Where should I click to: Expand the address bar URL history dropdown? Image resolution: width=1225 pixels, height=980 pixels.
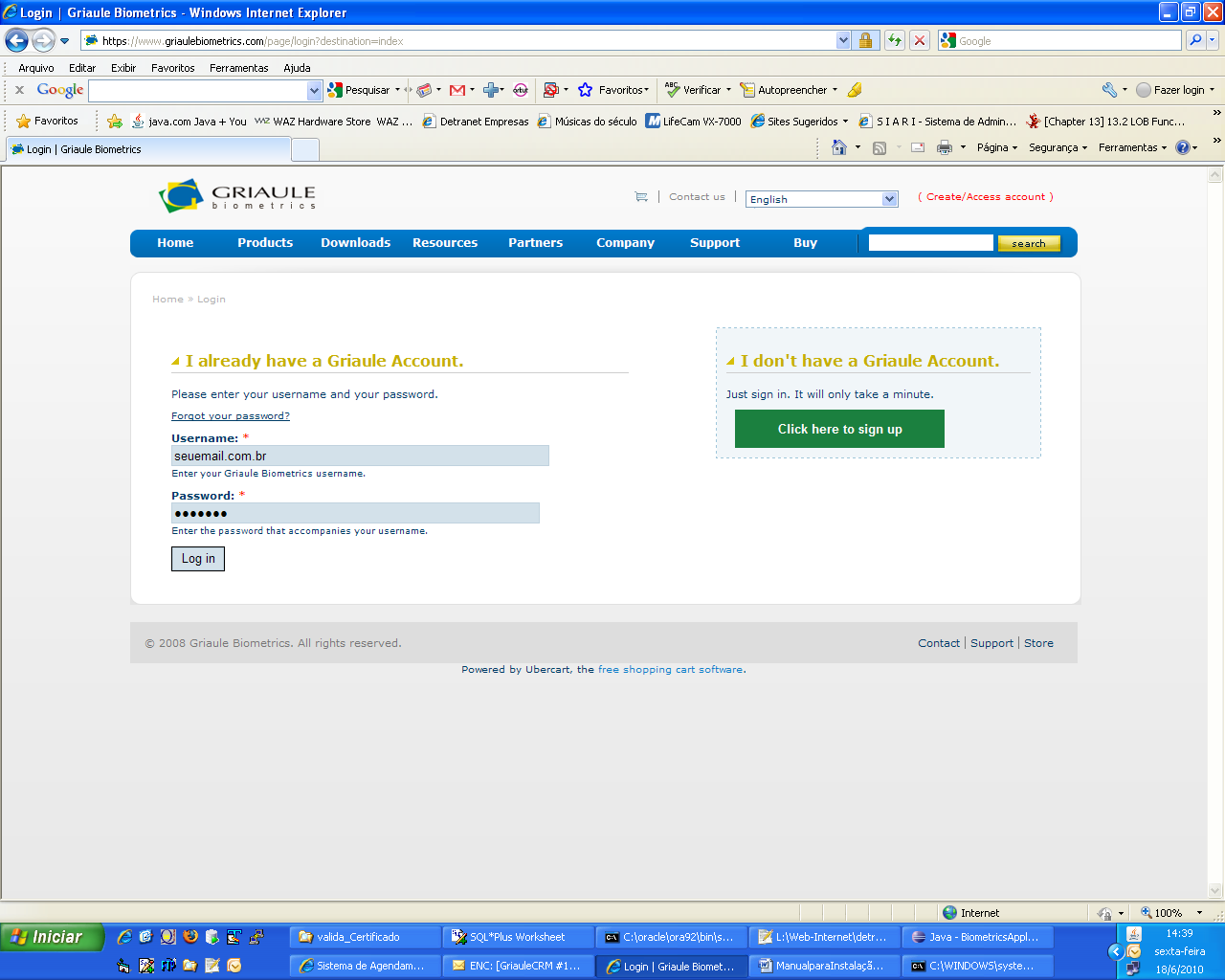pyautogui.click(x=843, y=40)
